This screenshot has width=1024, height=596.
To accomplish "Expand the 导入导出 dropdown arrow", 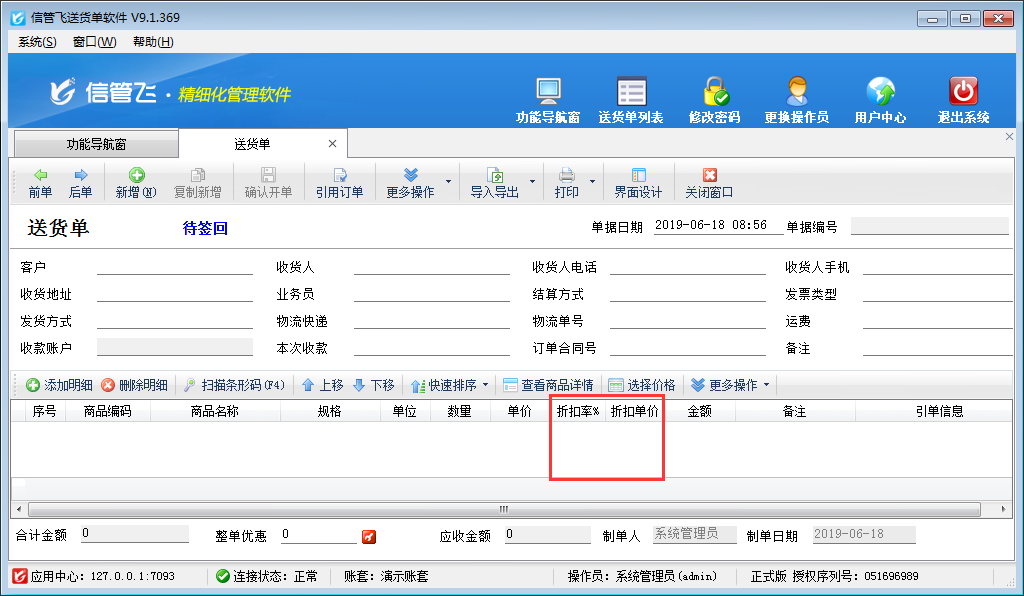I will point(532,183).
